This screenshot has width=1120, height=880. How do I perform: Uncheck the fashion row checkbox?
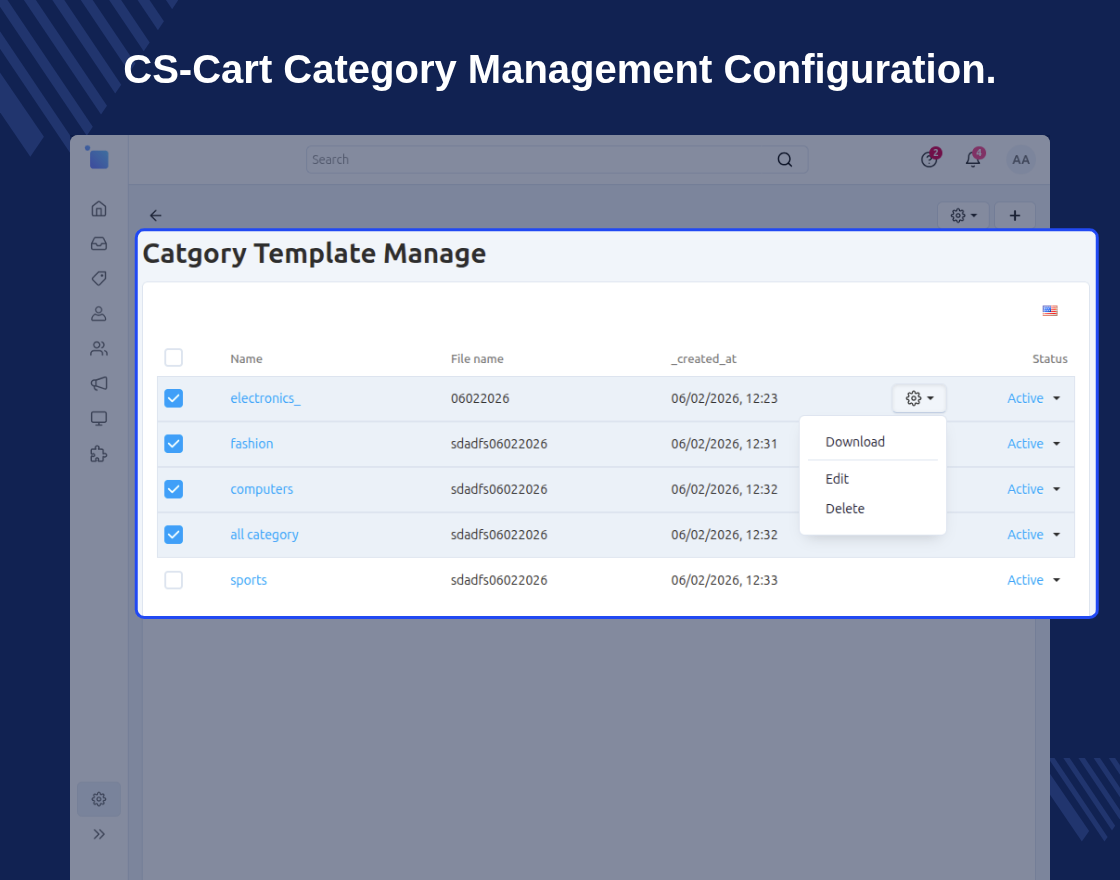click(174, 444)
